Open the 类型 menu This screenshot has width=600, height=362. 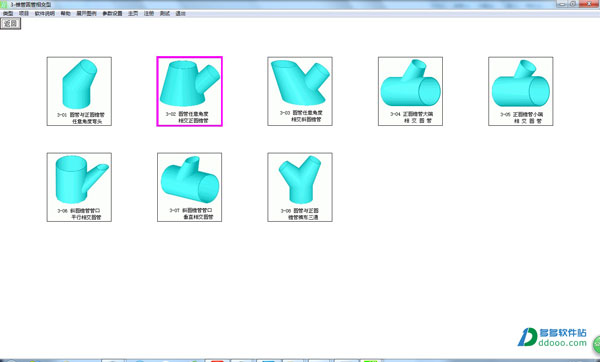pos(8,13)
